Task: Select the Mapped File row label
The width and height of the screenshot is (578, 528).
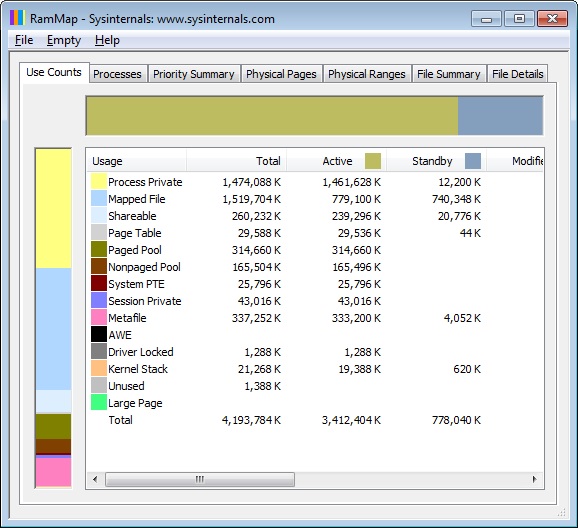Action: pos(137,199)
